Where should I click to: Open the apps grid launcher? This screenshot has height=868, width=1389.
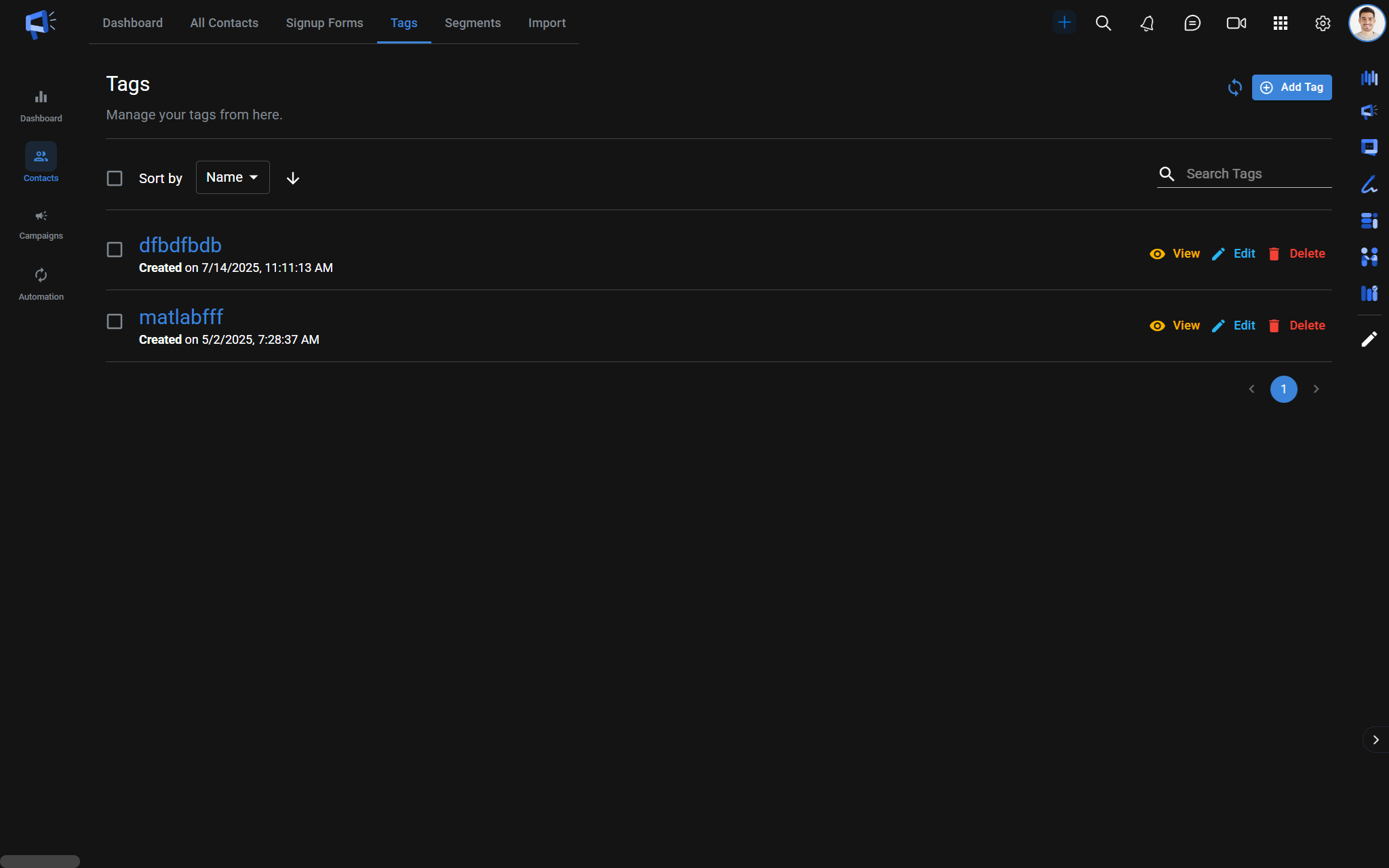coord(1280,24)
